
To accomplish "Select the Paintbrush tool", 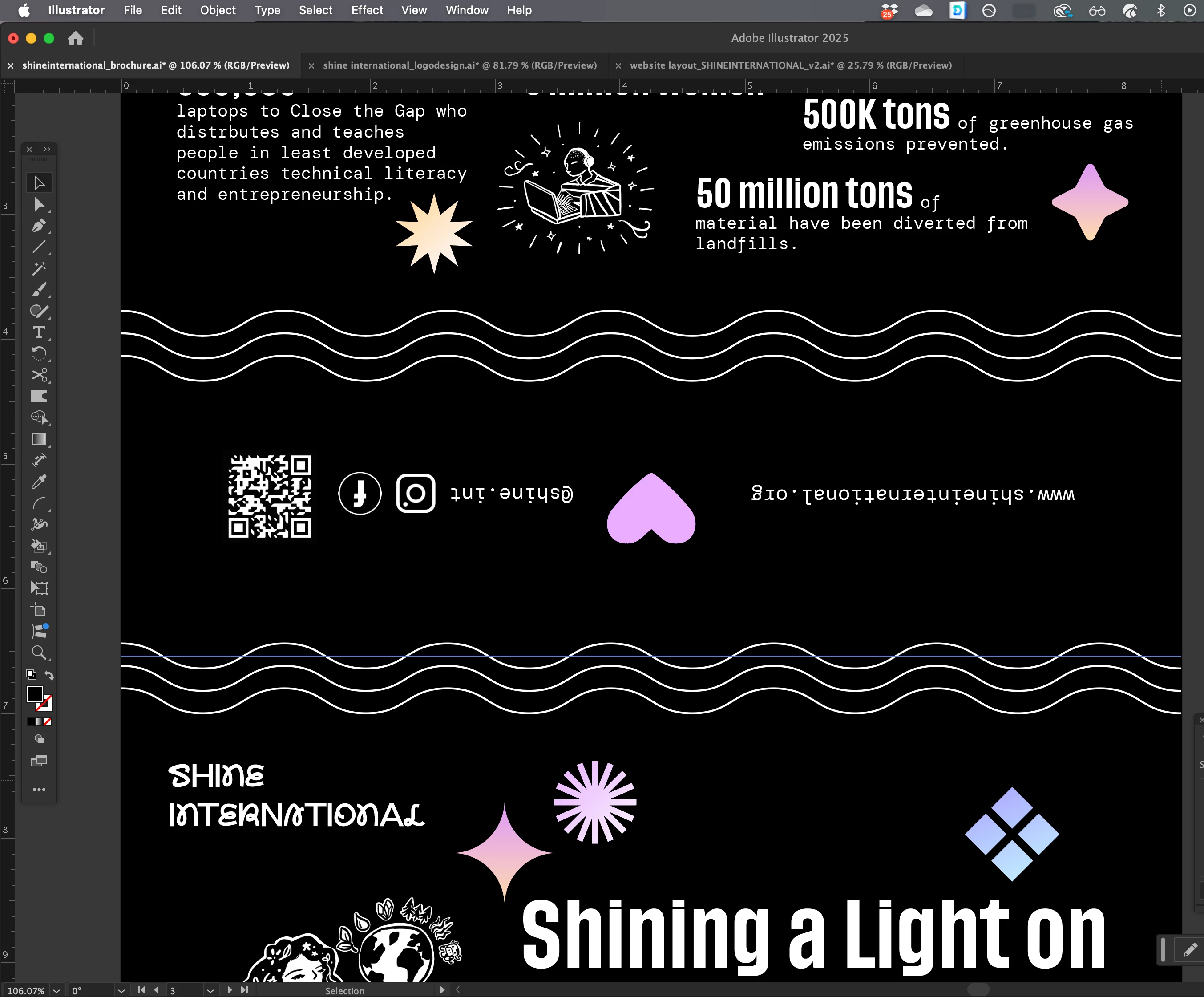I will [x=39, y=290].
